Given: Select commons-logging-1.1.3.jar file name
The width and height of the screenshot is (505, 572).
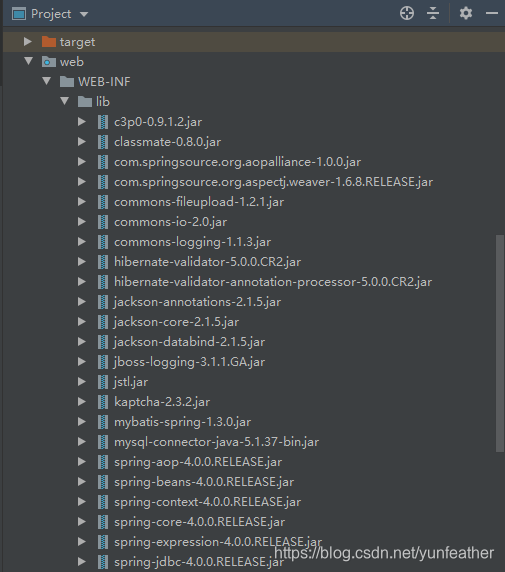Looking at the screenshot, I should (192, 242).
